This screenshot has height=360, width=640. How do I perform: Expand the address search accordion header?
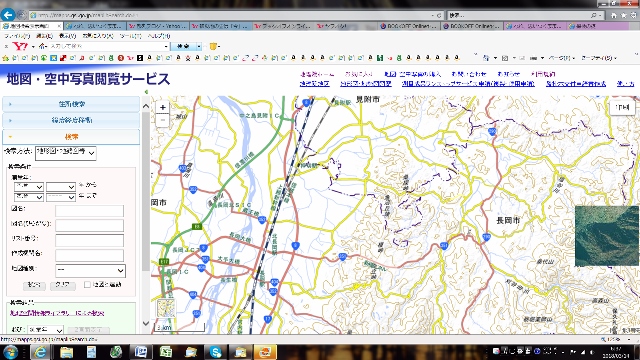pos(71,104)
